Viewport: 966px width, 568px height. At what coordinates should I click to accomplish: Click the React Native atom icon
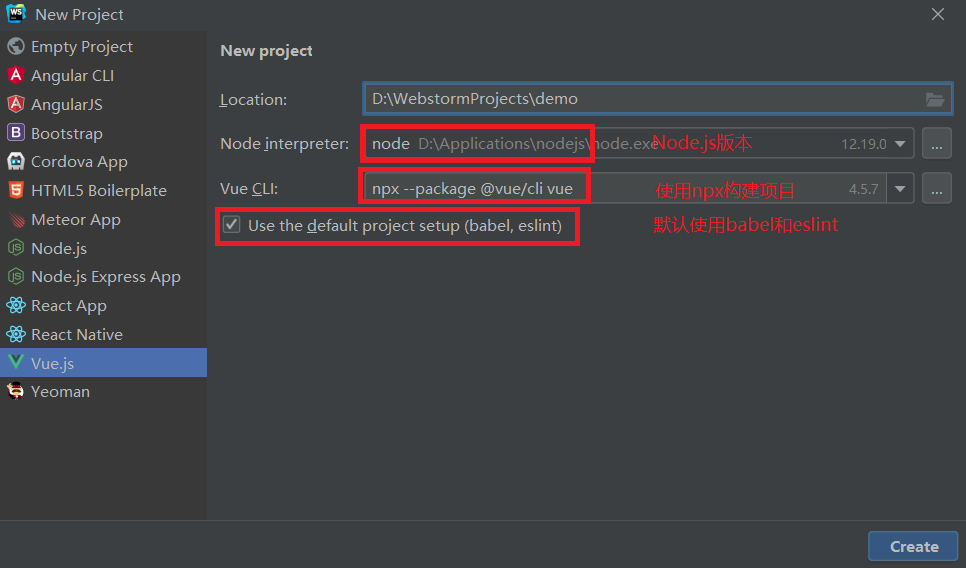click(15, 335)
